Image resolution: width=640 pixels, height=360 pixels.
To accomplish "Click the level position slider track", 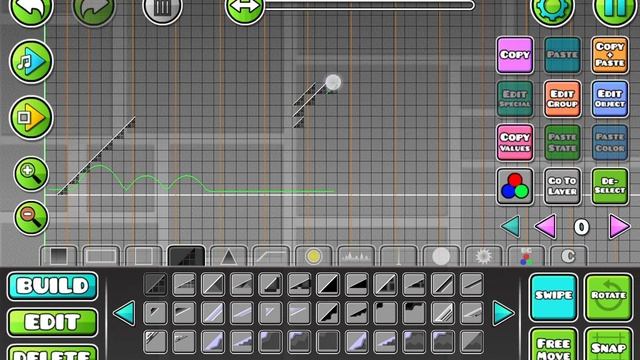I will (369, 5).
